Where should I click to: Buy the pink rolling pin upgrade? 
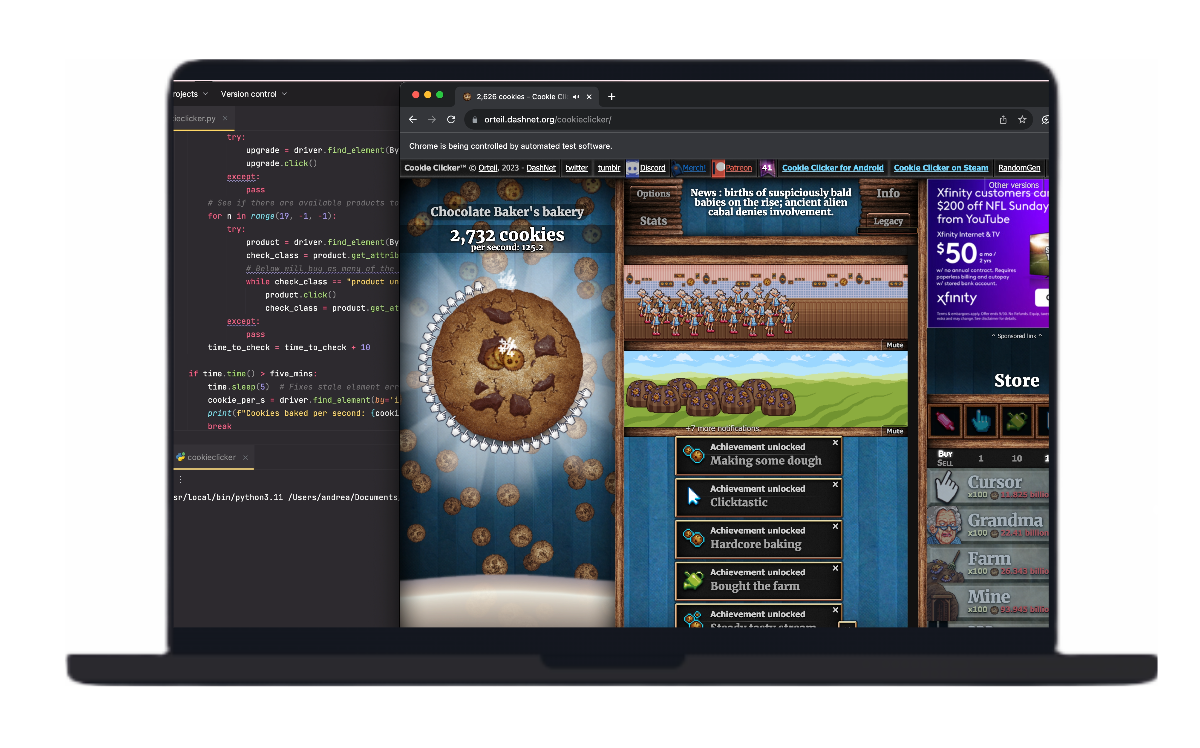pyautogui.click(x=945, y=421)
